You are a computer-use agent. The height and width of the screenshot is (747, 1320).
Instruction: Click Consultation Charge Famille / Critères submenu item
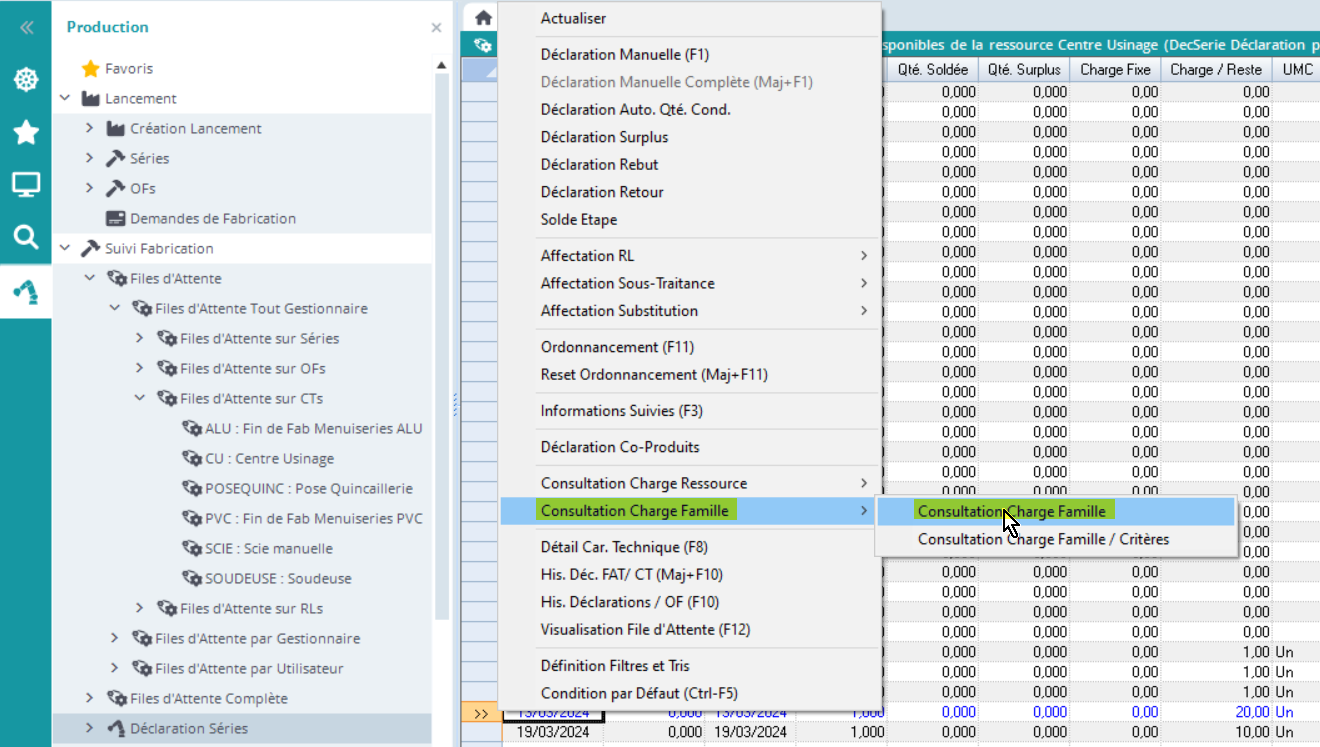click(x=1043, y=539)
